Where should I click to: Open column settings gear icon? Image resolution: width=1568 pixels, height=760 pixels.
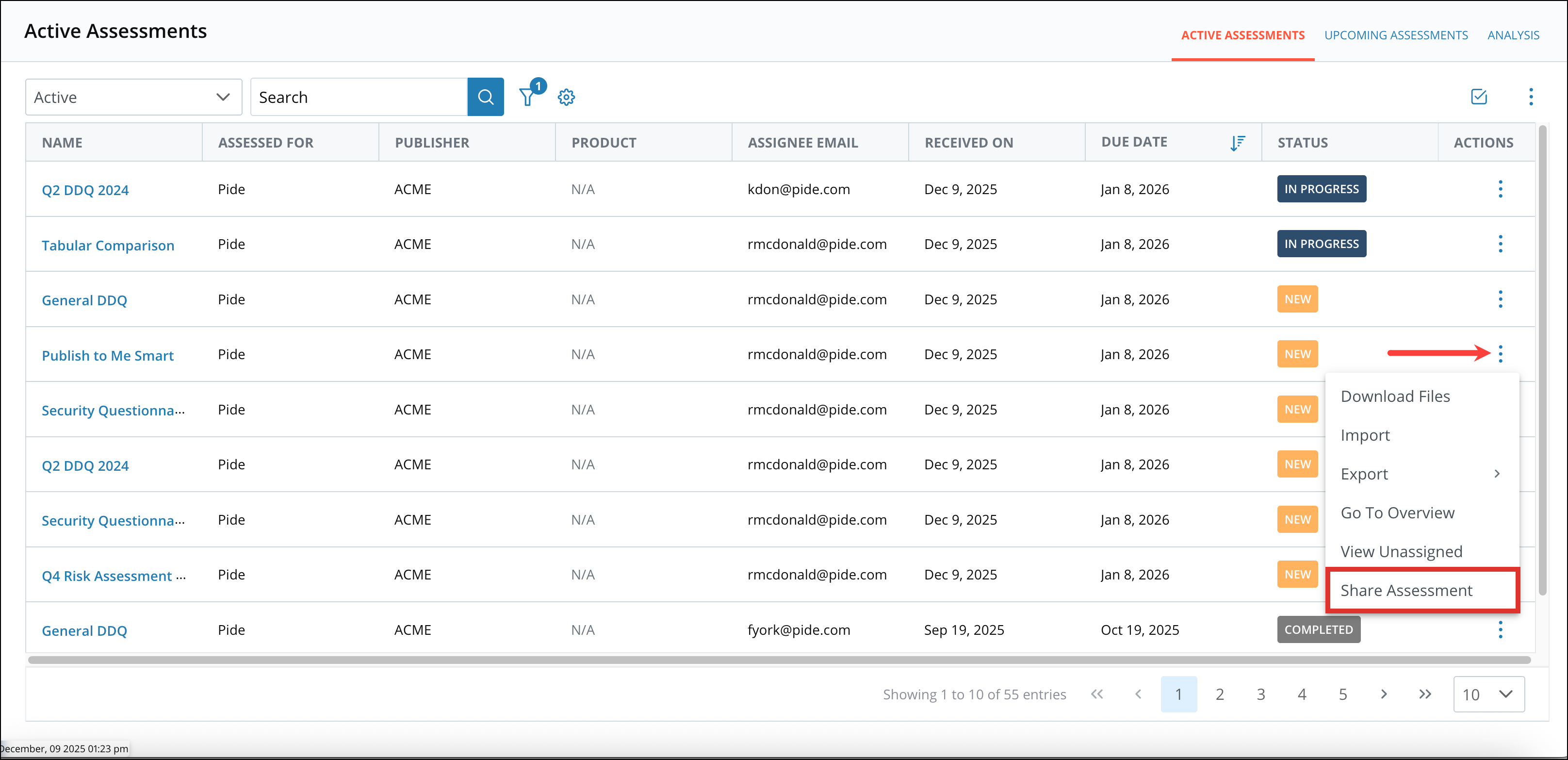point(566,98)
